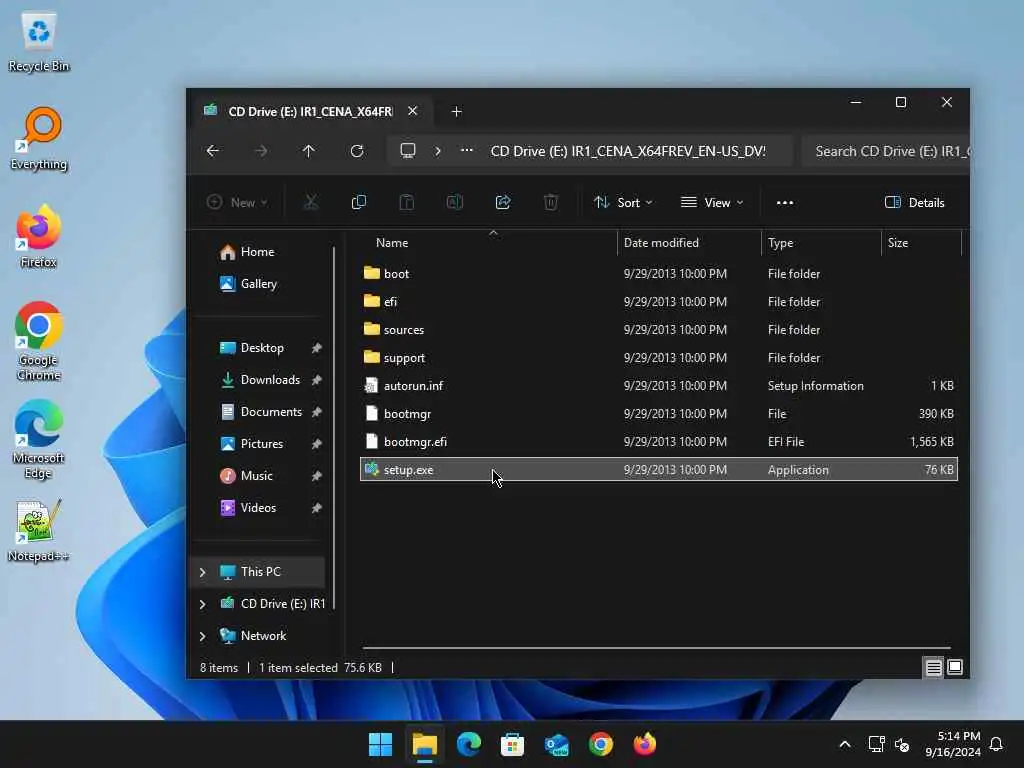
Task: Go back with the left arrow button
Action: point(213,151)
